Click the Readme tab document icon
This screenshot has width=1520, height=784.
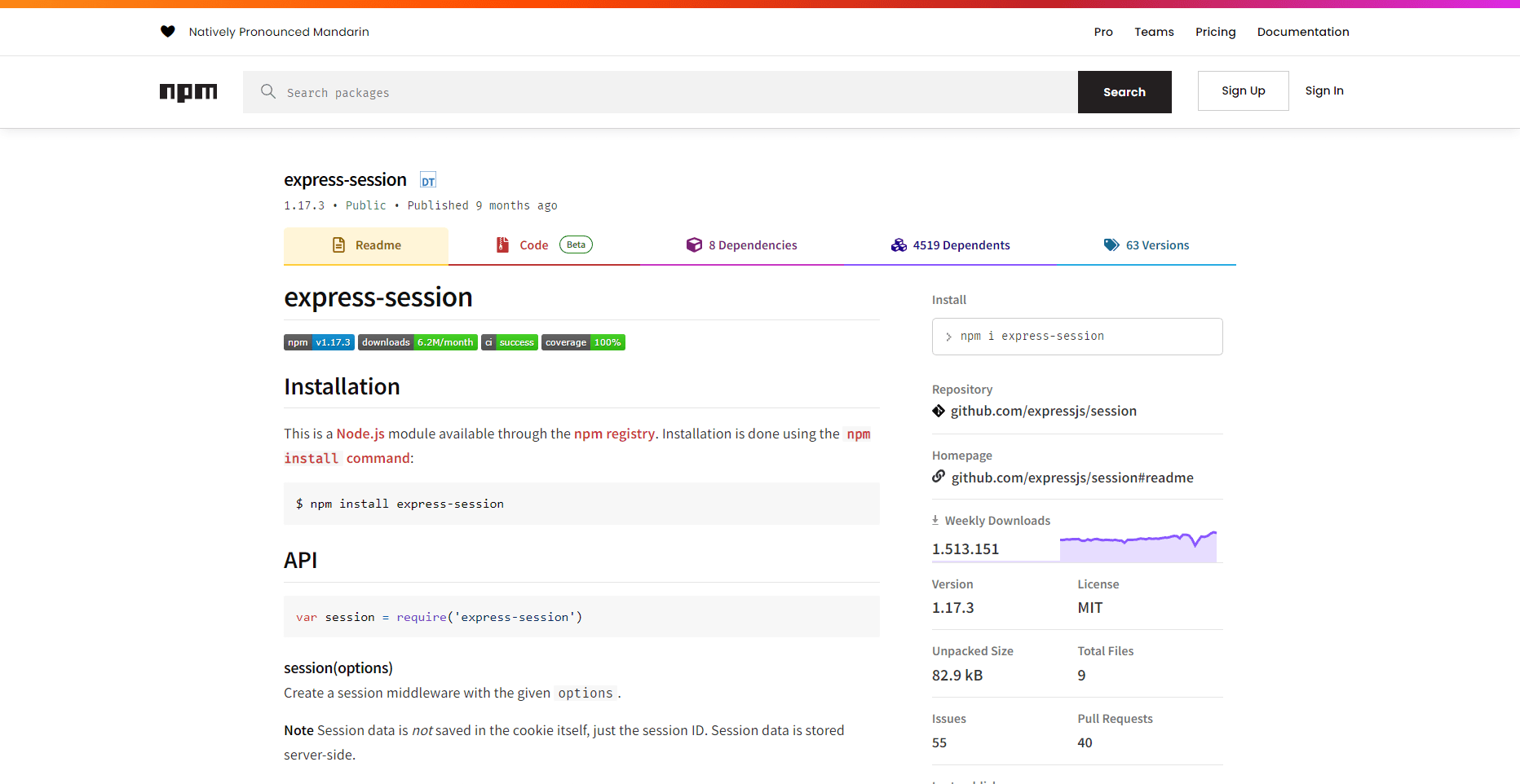[x=339, y=245]
